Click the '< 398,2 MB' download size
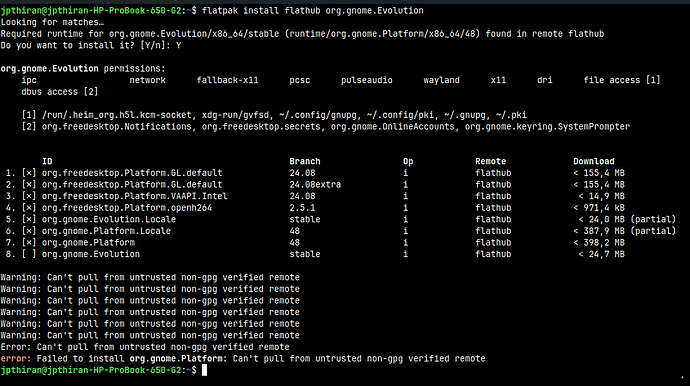Screen dimensions: 690x386 (x=599, y=243)
